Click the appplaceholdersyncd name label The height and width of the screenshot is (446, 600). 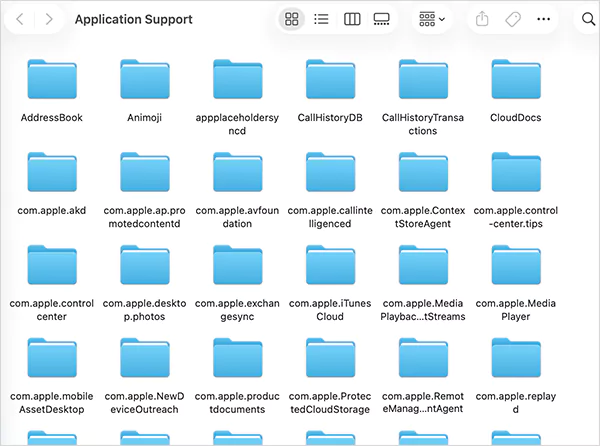pos(237,124)
